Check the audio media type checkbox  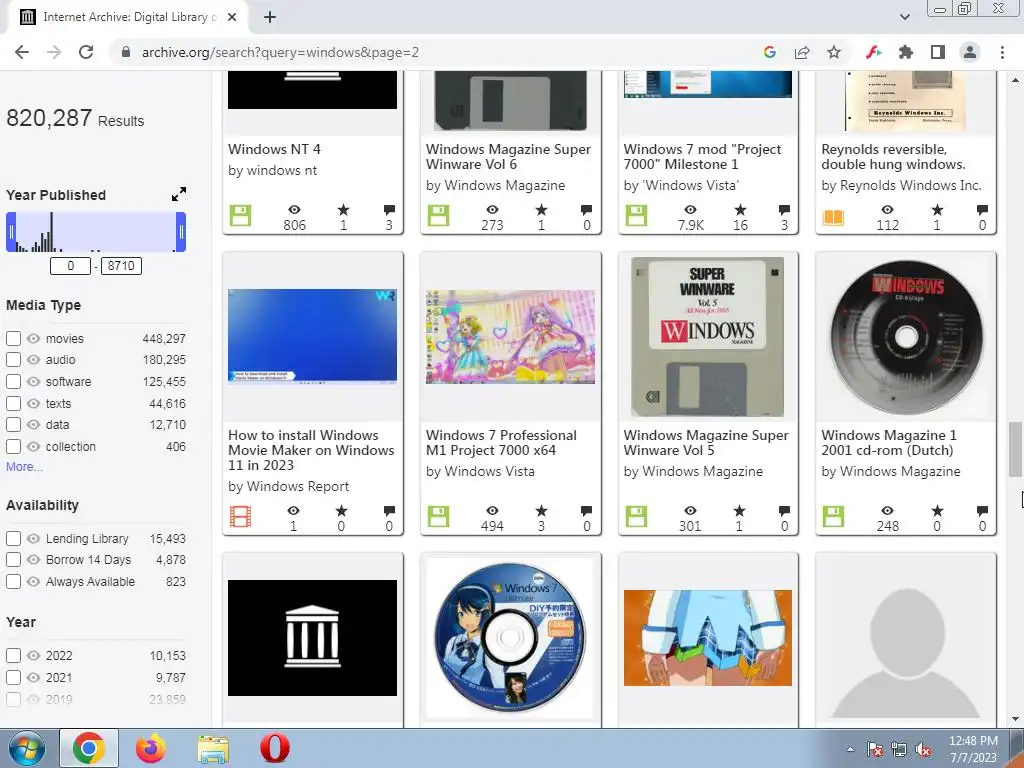(x=13, y=359)
